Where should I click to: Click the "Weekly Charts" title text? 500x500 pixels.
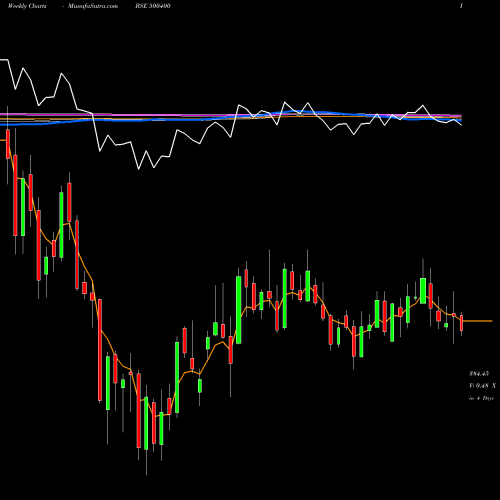coord(27,6)
